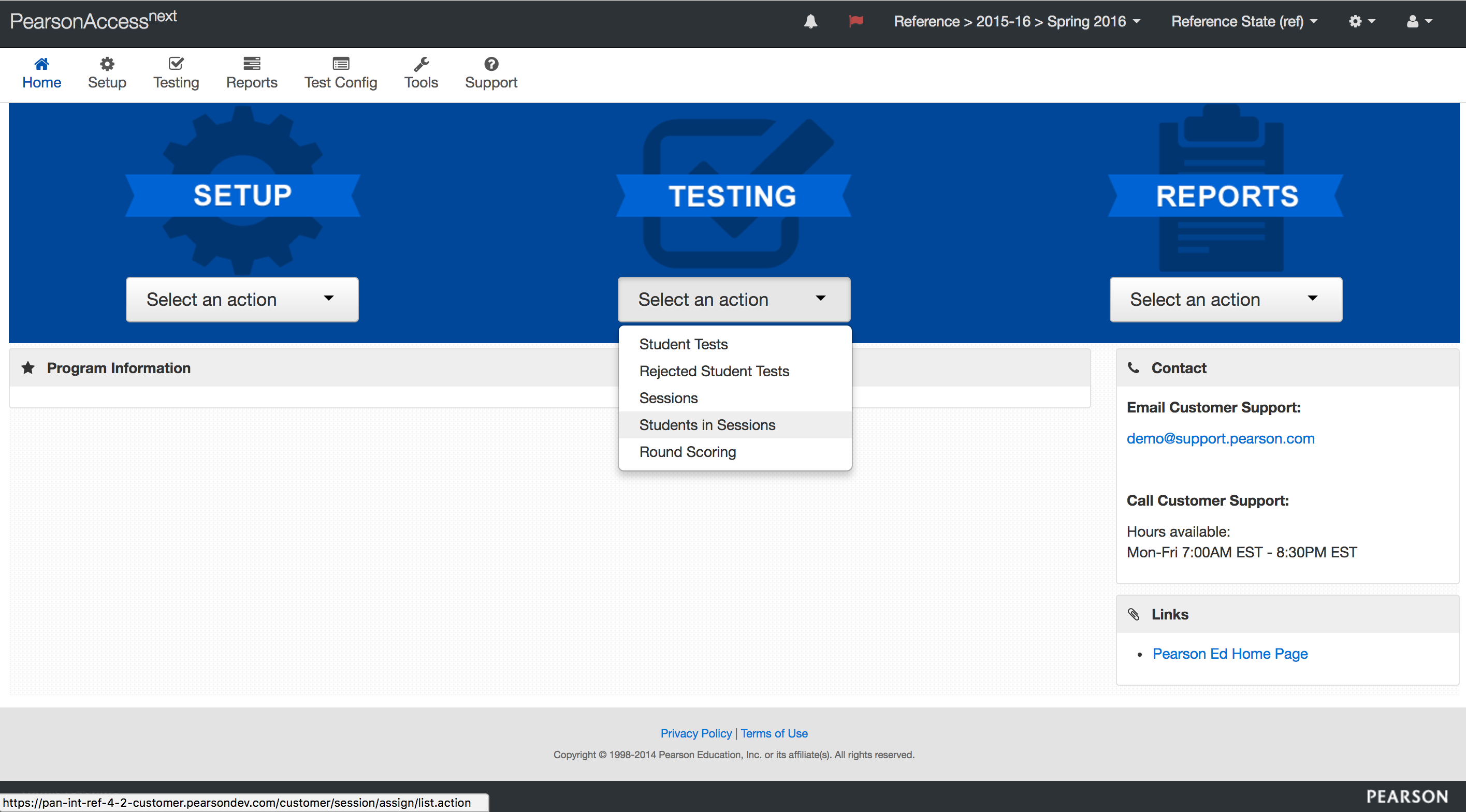Open the Privacy Policy footer link

(695, 733)
